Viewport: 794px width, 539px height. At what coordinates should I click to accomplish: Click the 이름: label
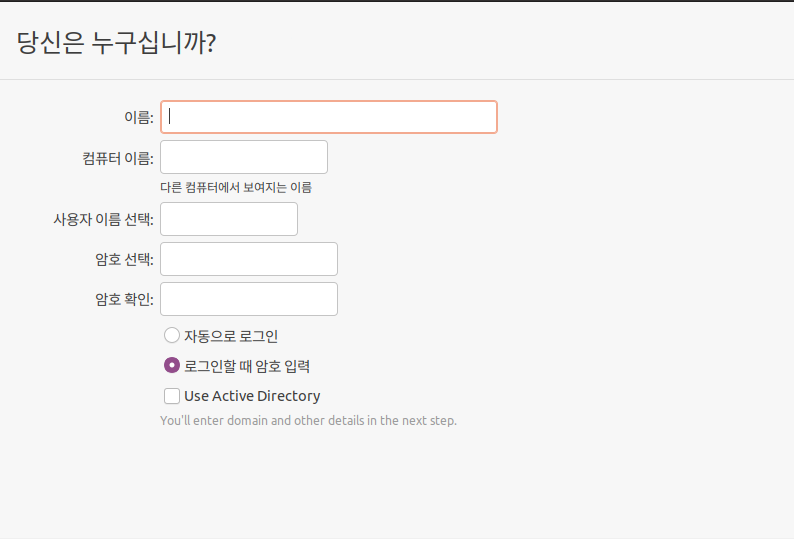(139, 117)
